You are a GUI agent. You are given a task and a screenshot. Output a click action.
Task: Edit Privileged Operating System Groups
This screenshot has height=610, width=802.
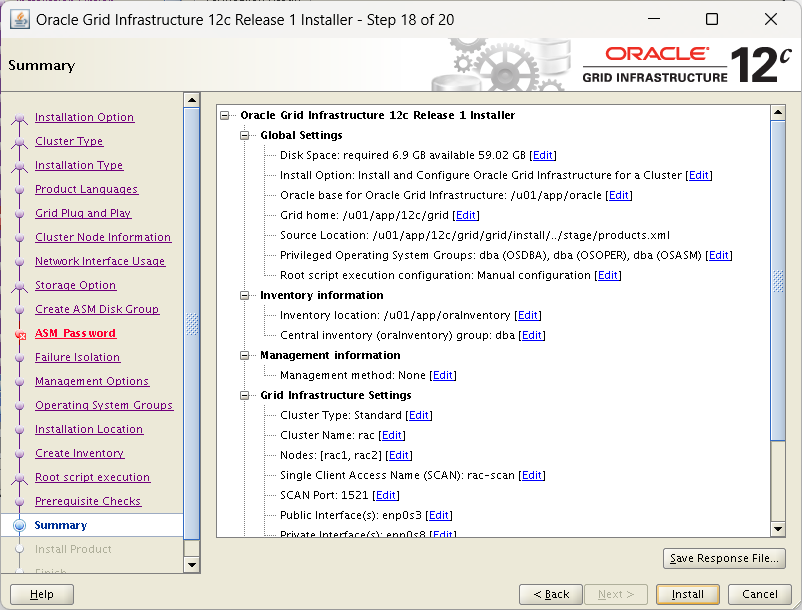[719, 255]
